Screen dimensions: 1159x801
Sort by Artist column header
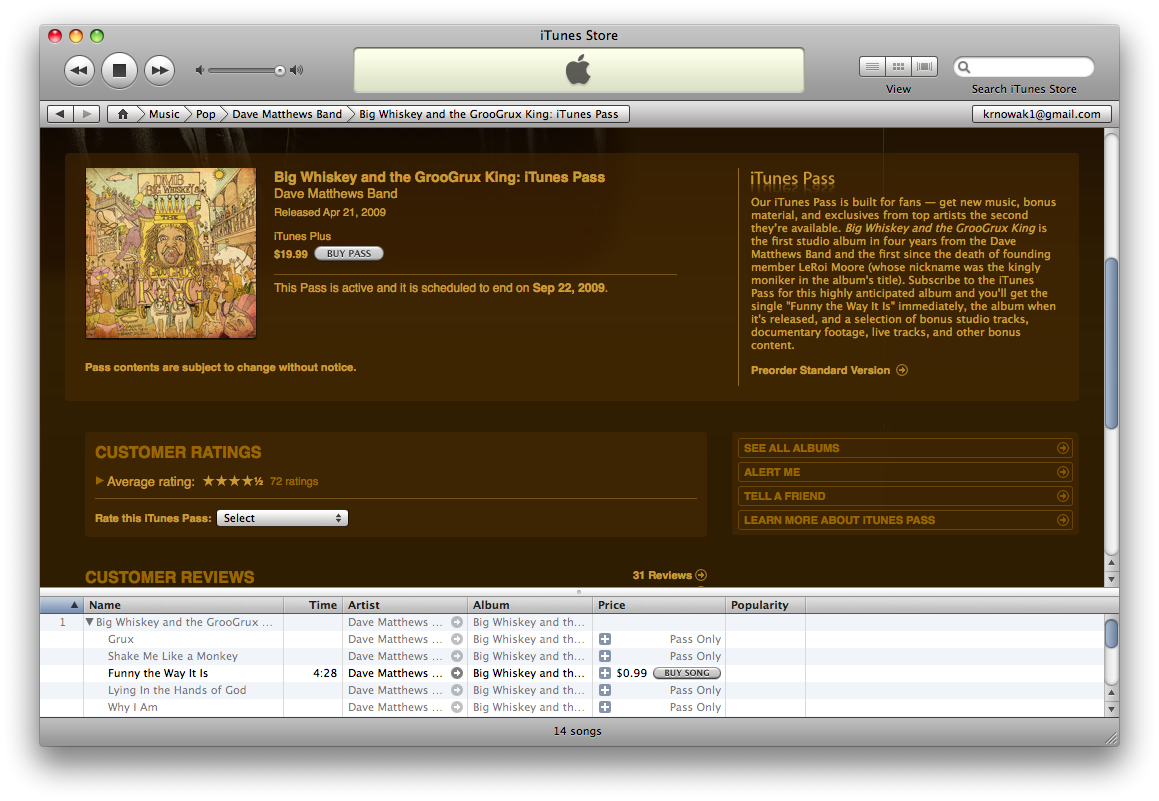(x=405, y=604)
